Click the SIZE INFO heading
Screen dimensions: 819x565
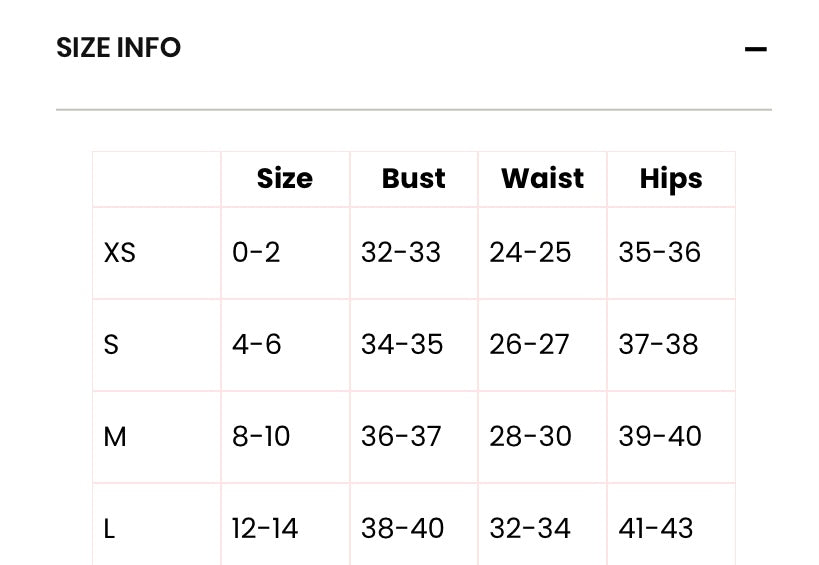coord(118,48)
